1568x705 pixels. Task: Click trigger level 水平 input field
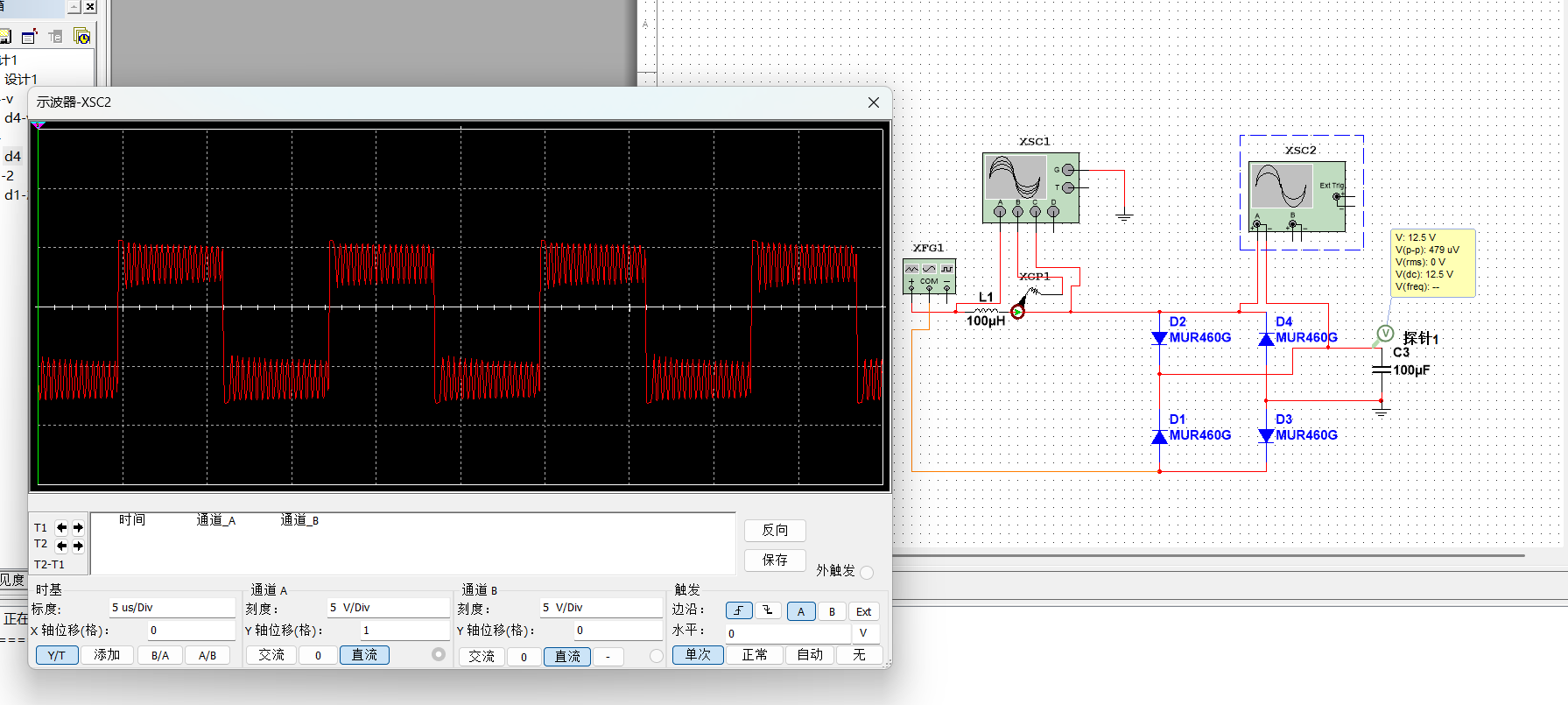tap(787, 633)
